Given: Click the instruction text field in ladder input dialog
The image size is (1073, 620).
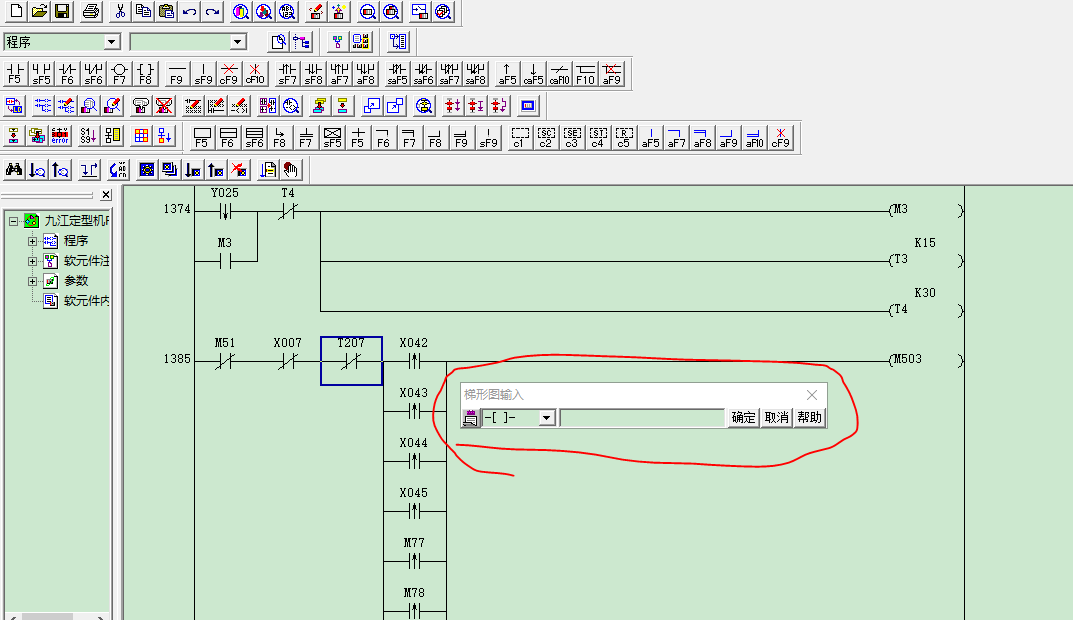Looking at the screenshot, I should point(642,417).
